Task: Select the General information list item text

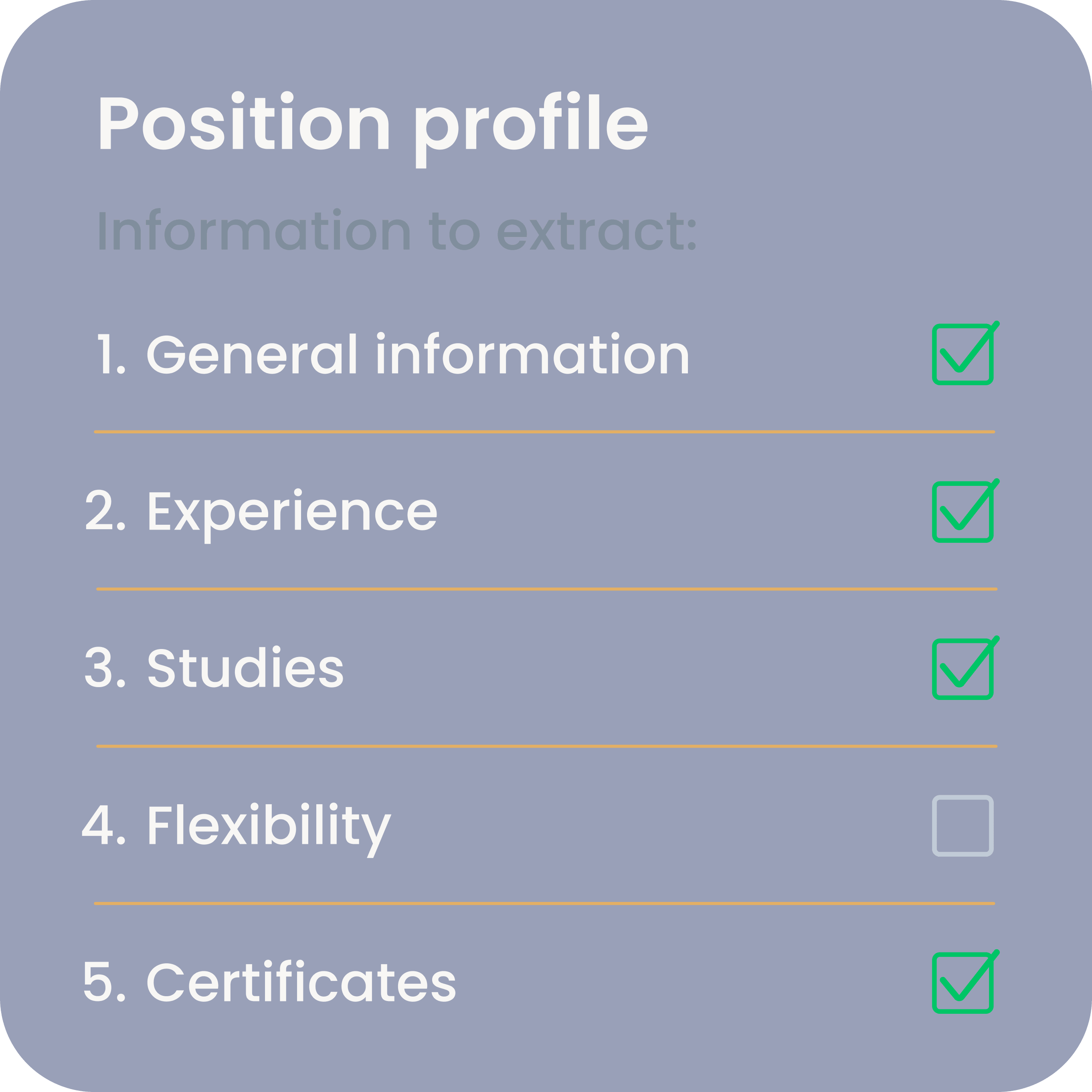Action: pyautogui.click(x=418, y=353)
